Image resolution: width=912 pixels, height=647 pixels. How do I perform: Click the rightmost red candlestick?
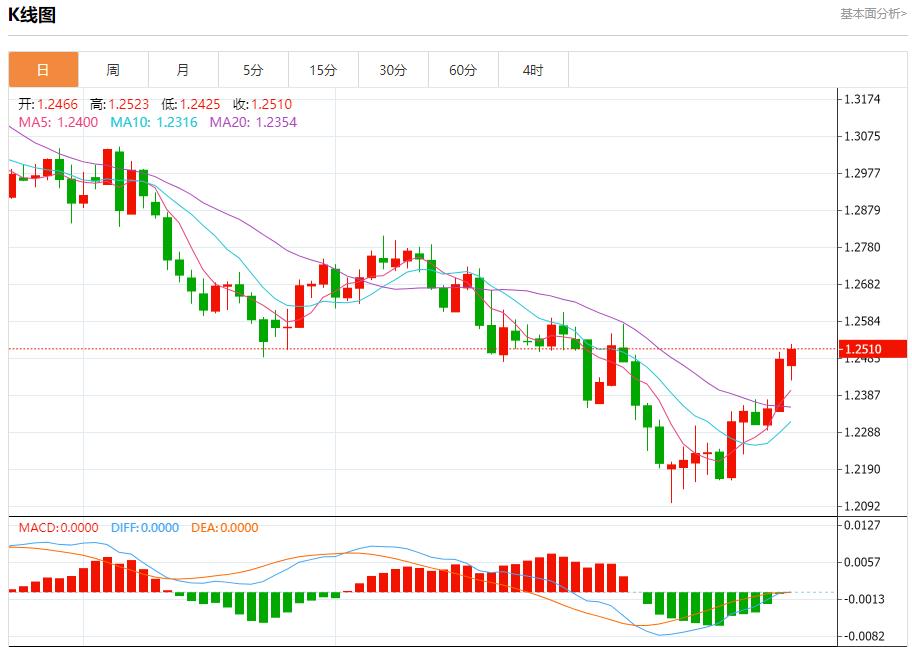coord(791,357)
